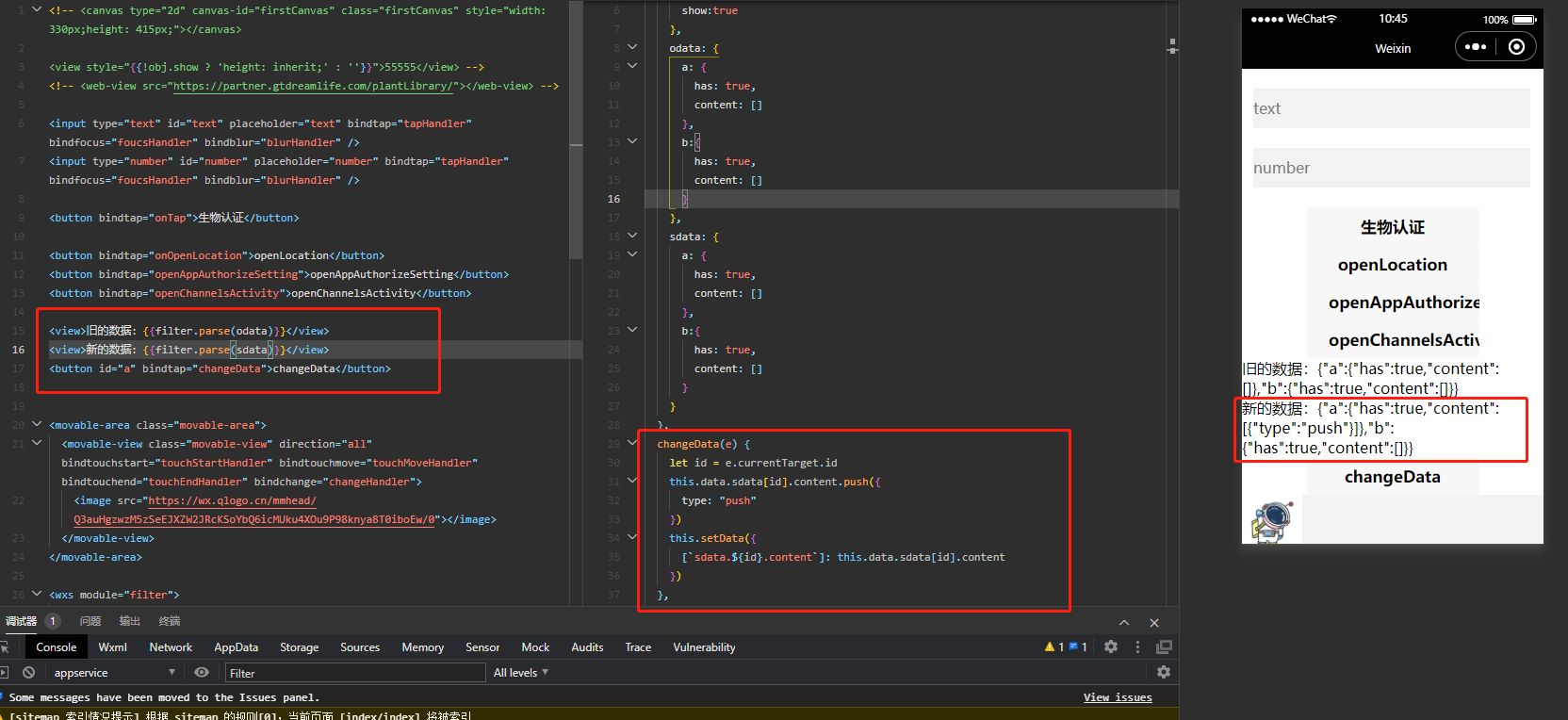Tap the openAppAuthorize button in simulator
This screenshot has height=720, width=1568.
tap(1393, 303)
